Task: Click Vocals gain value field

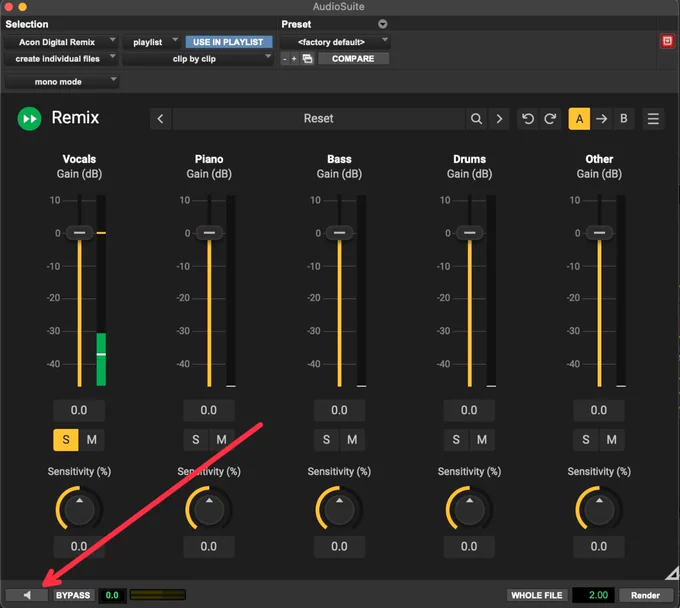Action: pyautogui.click(x=79, y=410)
